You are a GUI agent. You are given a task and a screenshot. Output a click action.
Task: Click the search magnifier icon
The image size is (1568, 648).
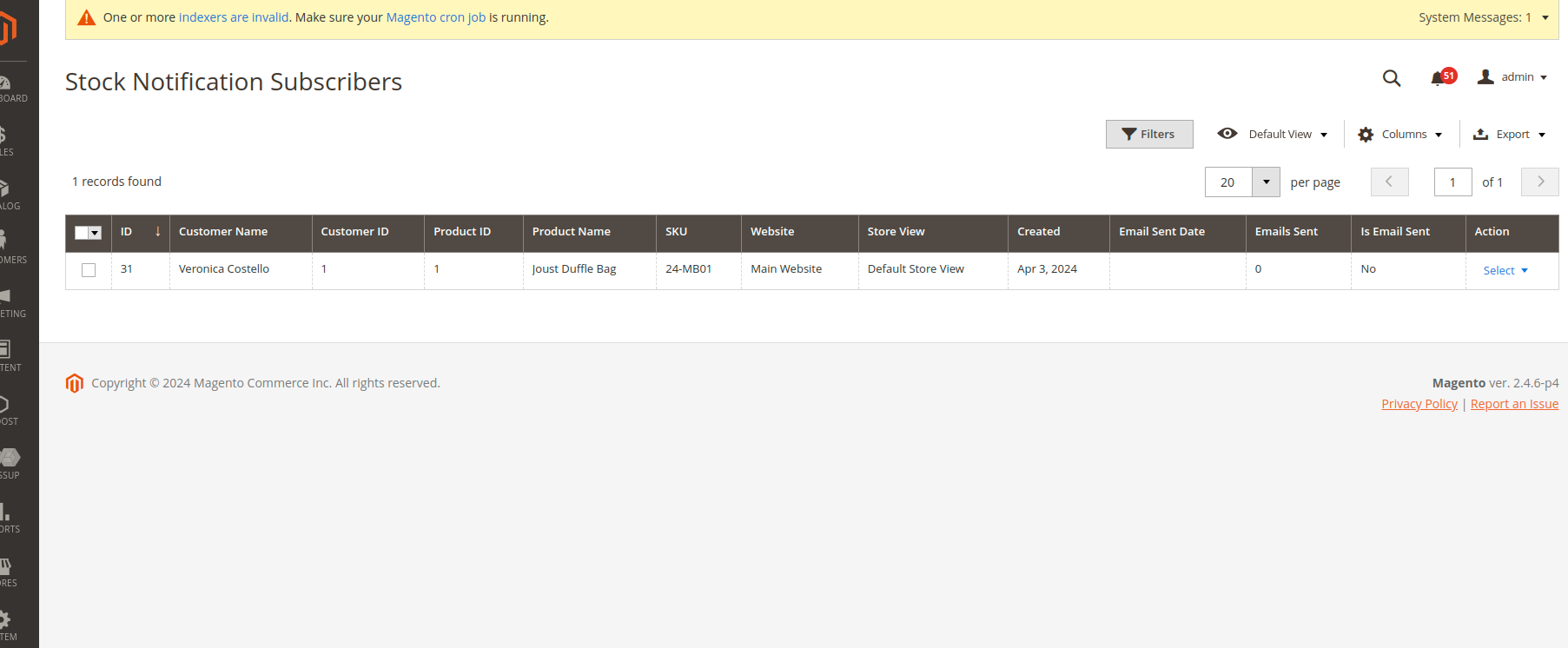coord(1391,78)
